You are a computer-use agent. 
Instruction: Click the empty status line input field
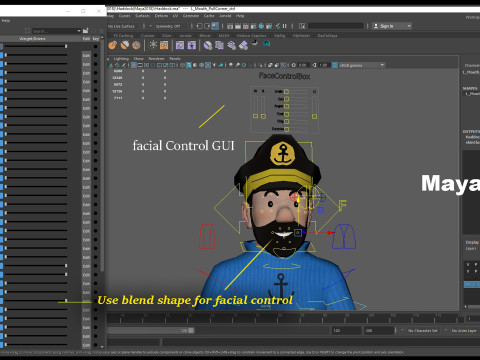336,26
